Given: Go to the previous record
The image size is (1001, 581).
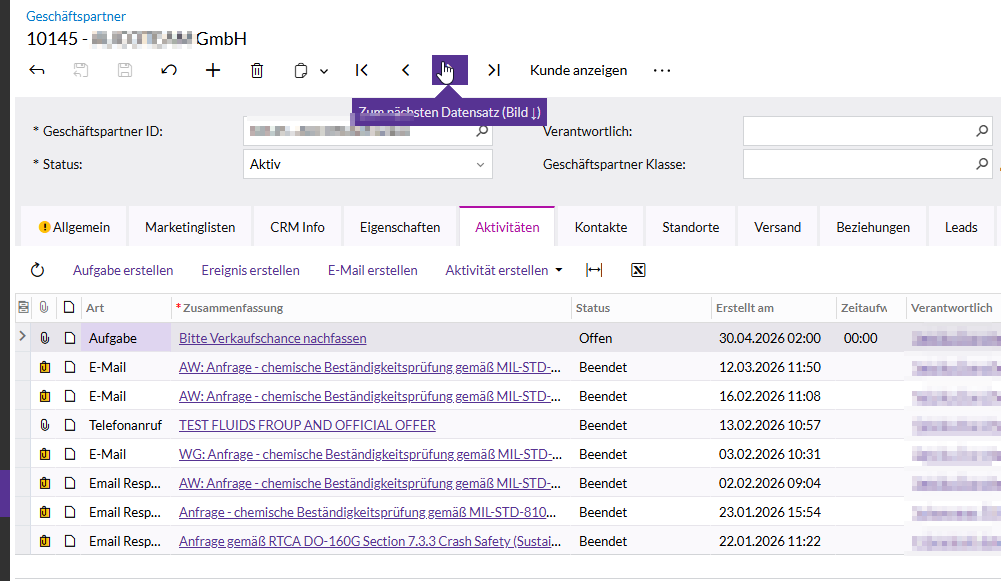Looking at the screenshot, I should [x=406, y=70].
